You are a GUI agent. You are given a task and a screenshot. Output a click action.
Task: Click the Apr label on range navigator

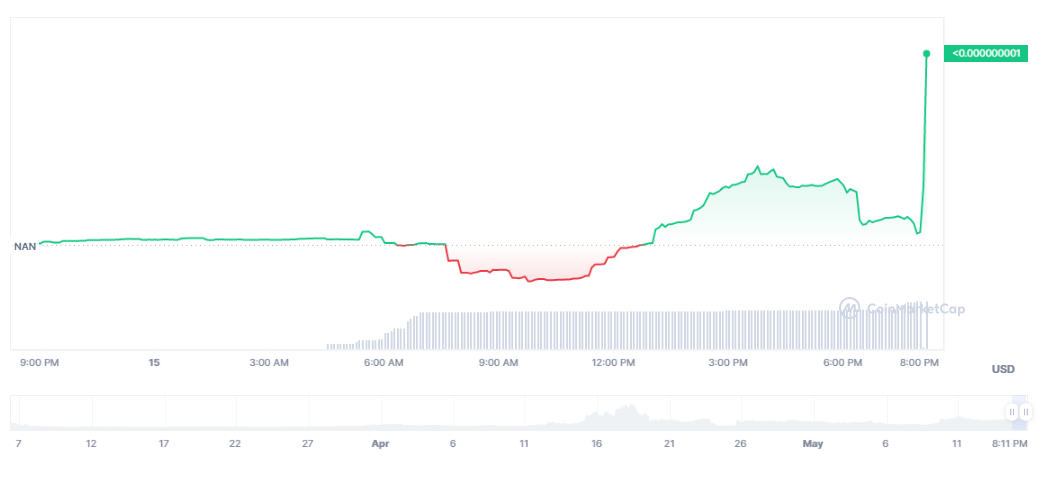[380, 444]
